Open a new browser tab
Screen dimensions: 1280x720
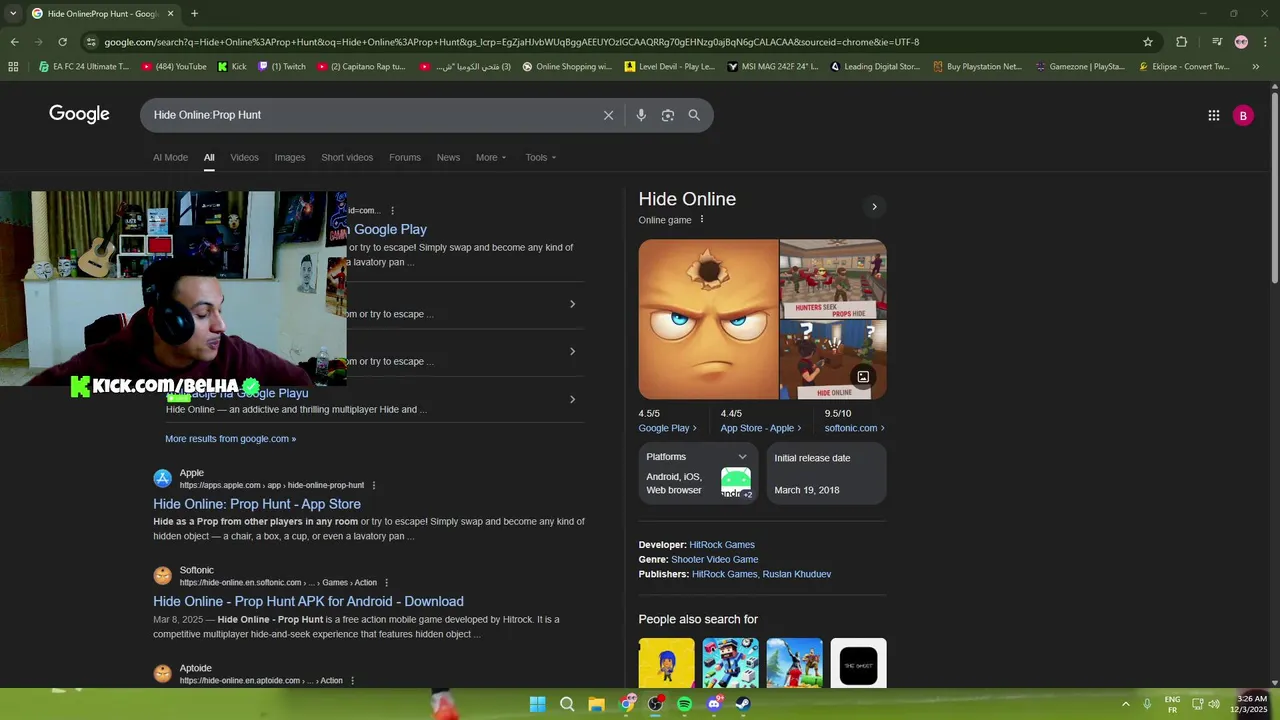tap(194, 14)
